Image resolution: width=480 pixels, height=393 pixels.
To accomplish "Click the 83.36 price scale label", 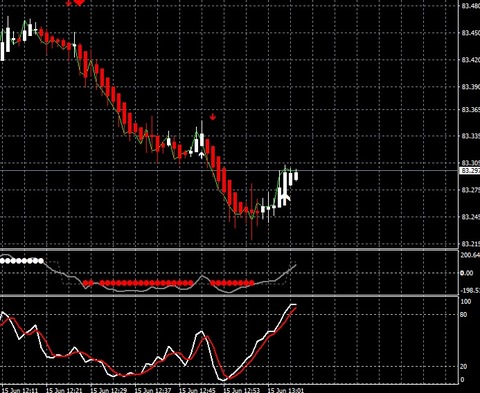I will pos(471,110).
